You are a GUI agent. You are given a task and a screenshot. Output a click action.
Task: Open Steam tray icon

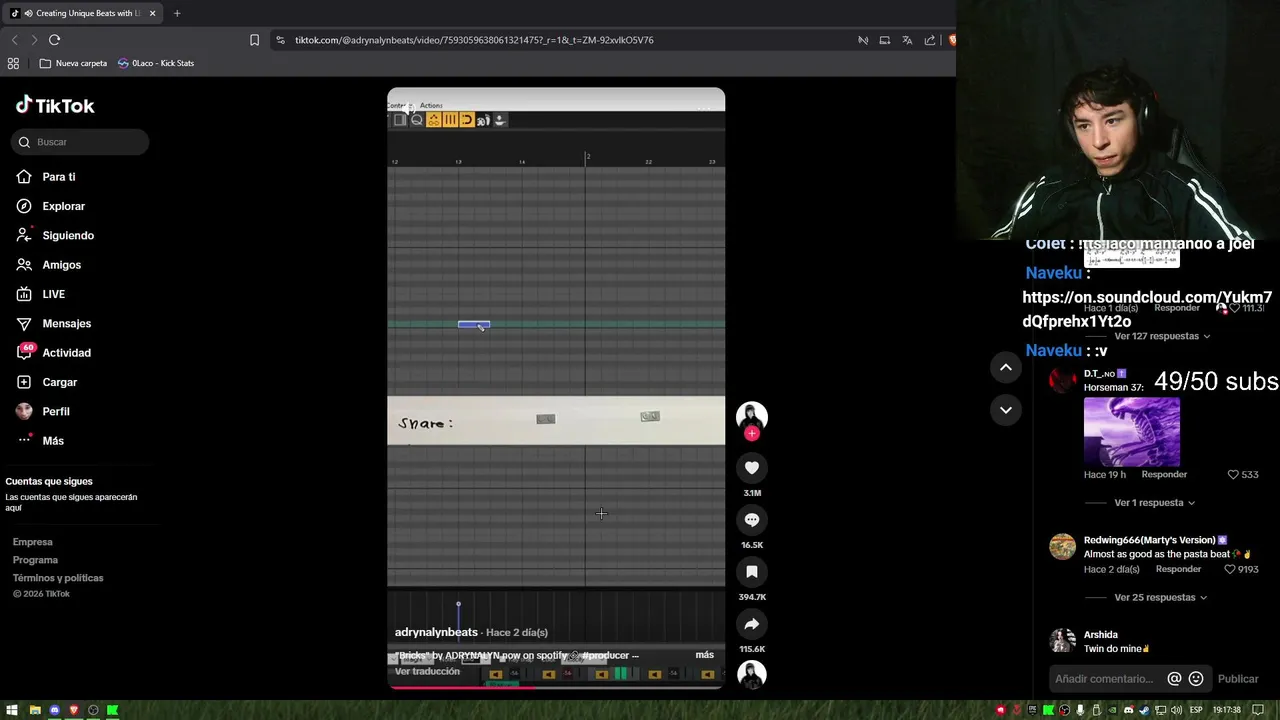[x=1145, y=710]
